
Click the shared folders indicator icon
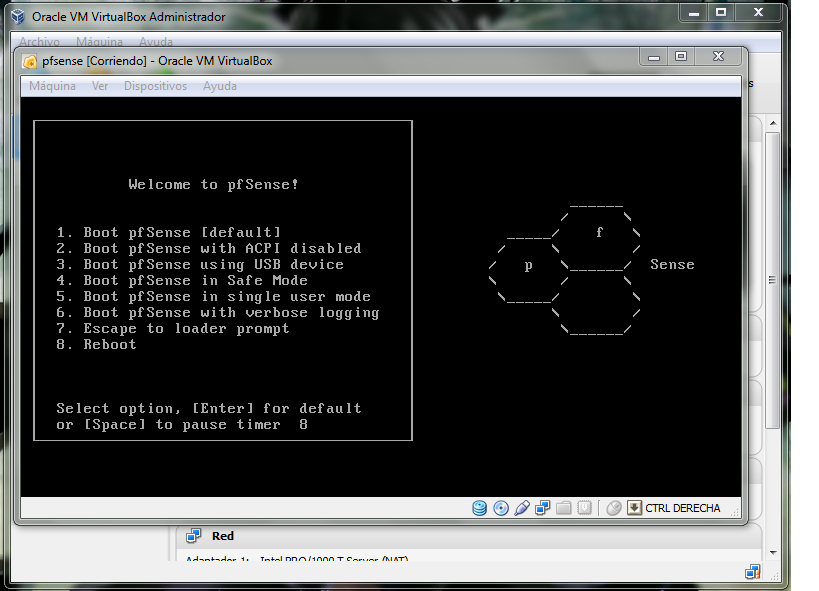click(563, 508)
